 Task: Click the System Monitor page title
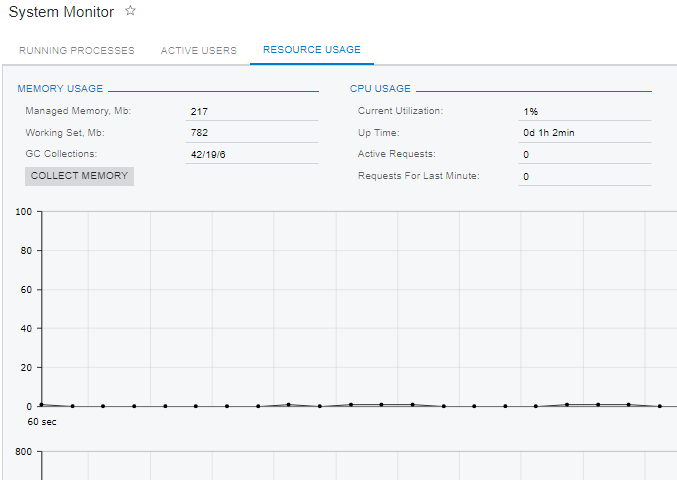61,12
